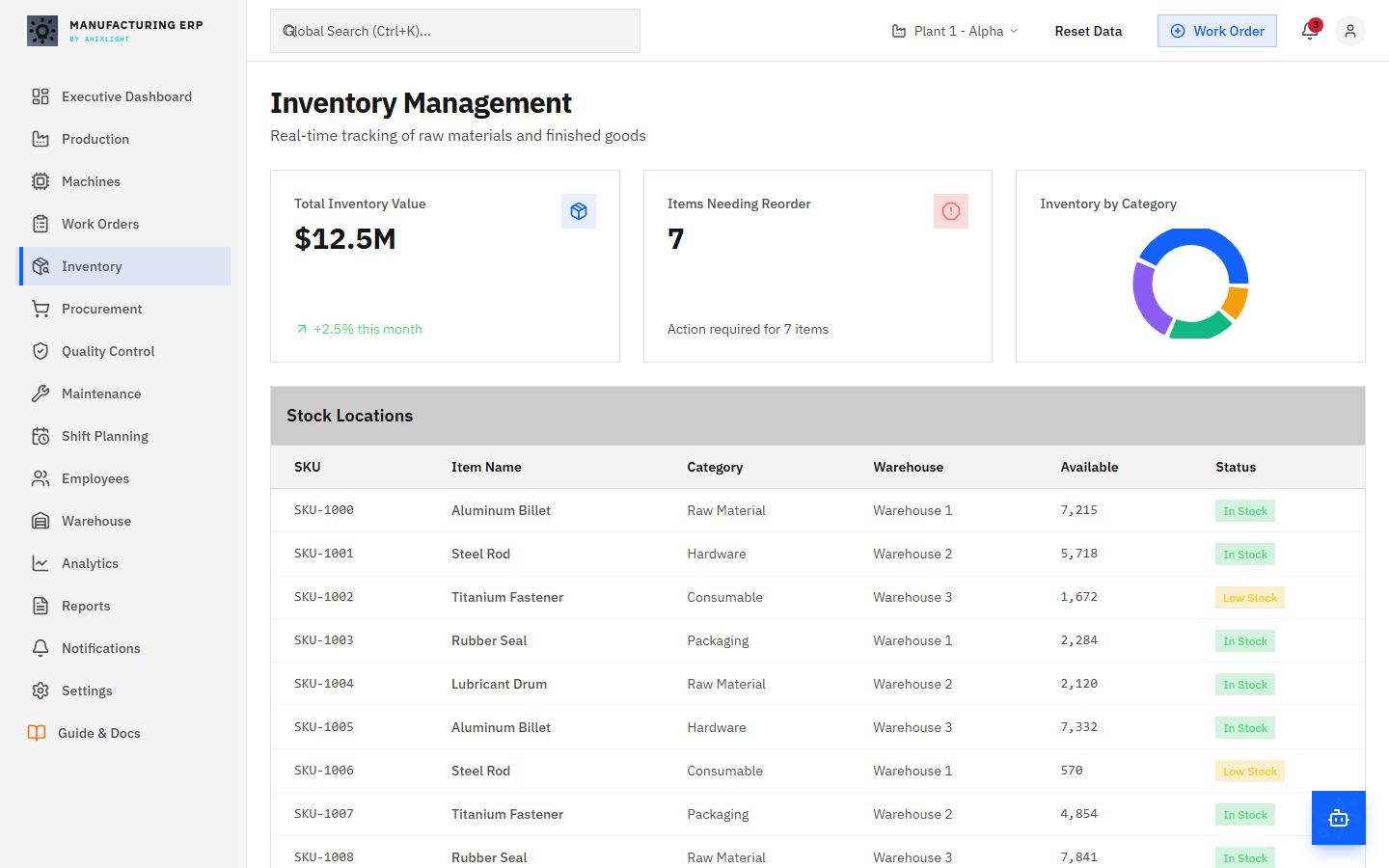Screen dimensions: 1389x868
Task: Click In Stock badge for SKU-1000
Action: (x=1245, y=511)
